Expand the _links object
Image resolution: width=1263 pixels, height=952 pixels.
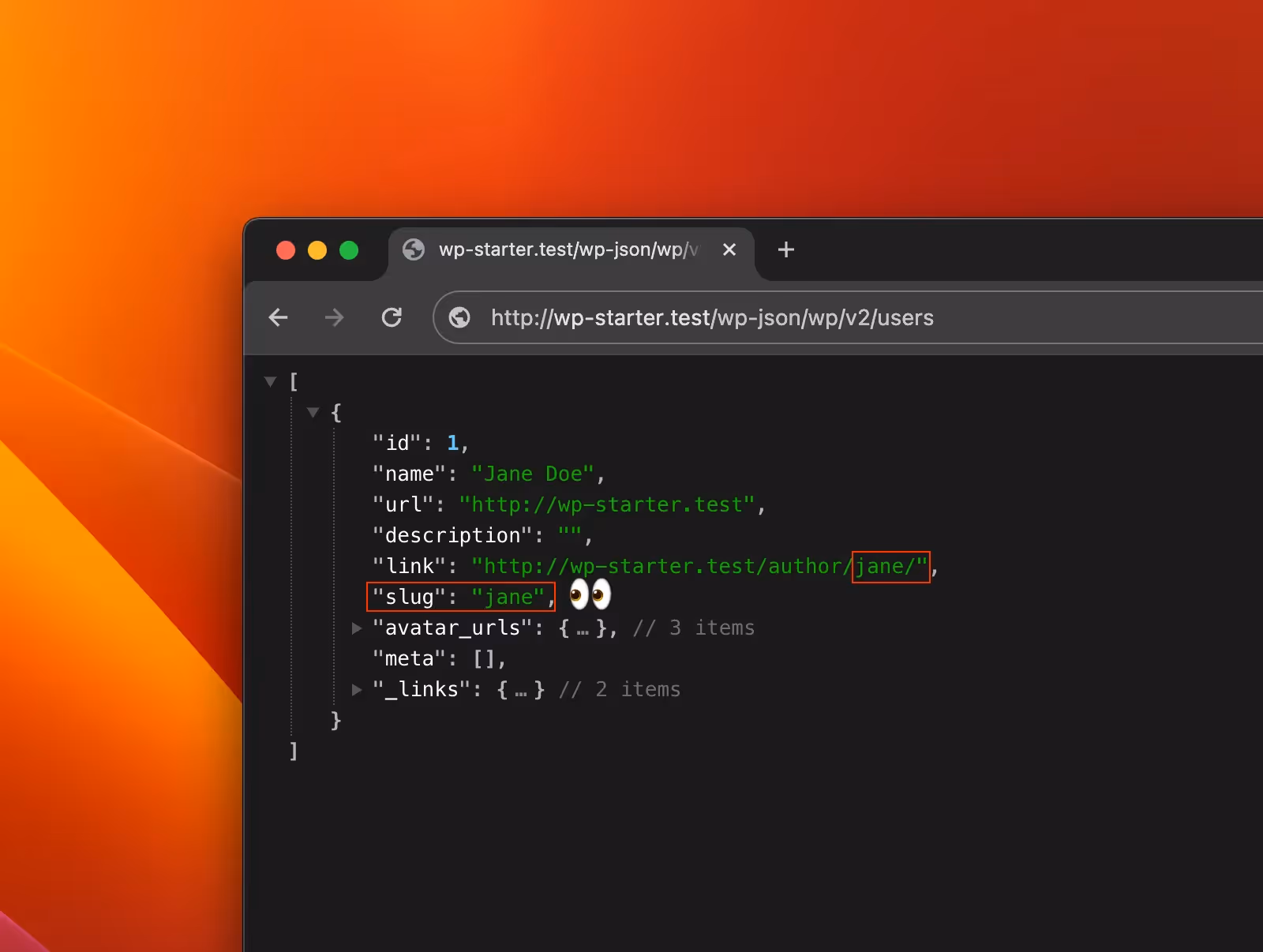coord(357,689)
